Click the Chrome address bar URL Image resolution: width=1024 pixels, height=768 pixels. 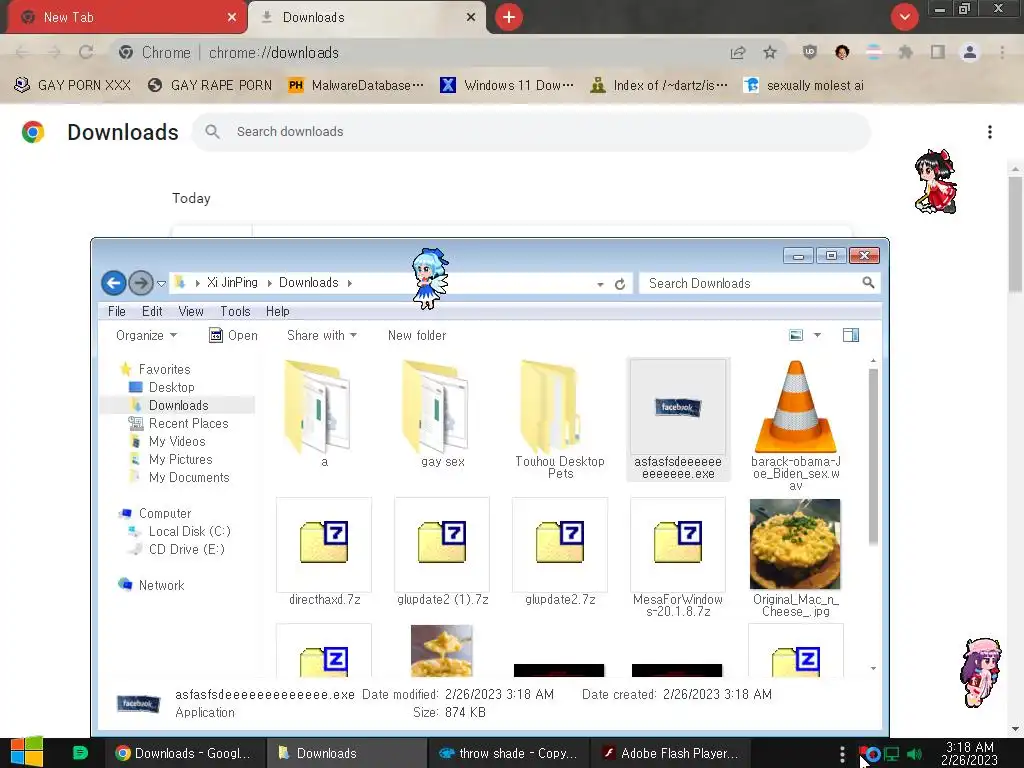point(274,53)
